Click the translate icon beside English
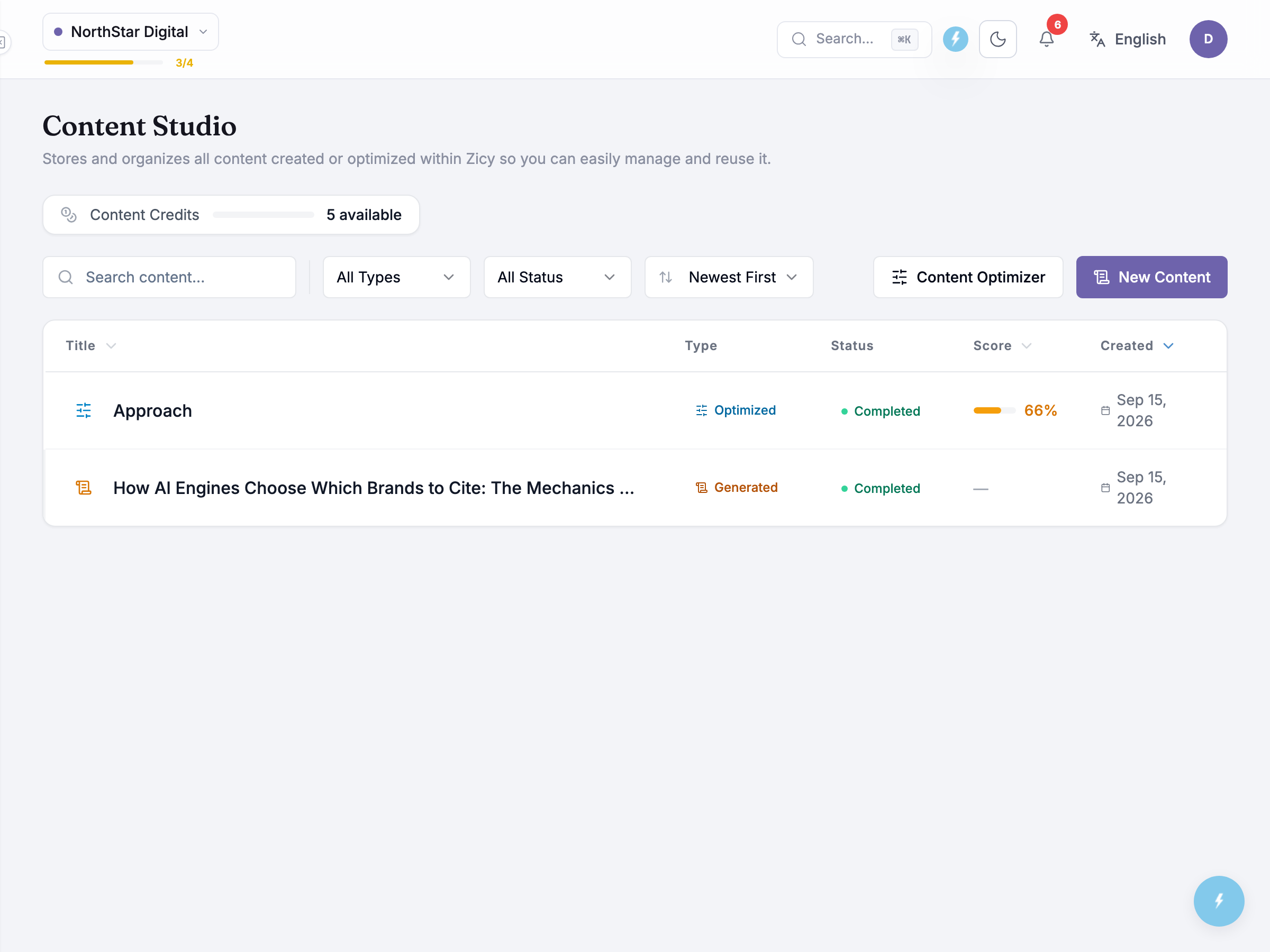The image size is (1270, 952). click(1097, 39)
